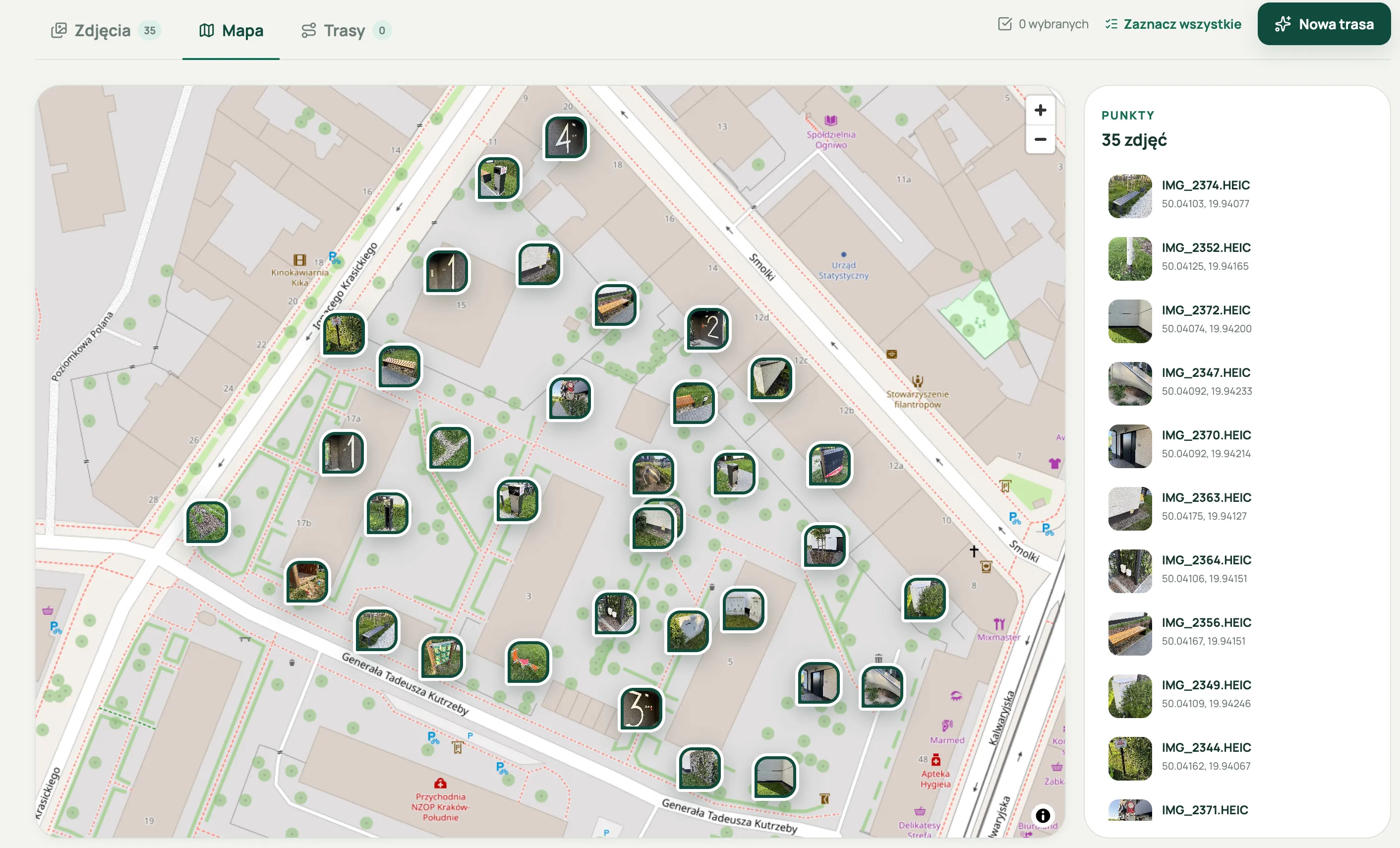The height and width of the screenshot is (848, 1400).
Task: Click Zaznacz wszystkie to select all
Action: tap(1173, 24)
